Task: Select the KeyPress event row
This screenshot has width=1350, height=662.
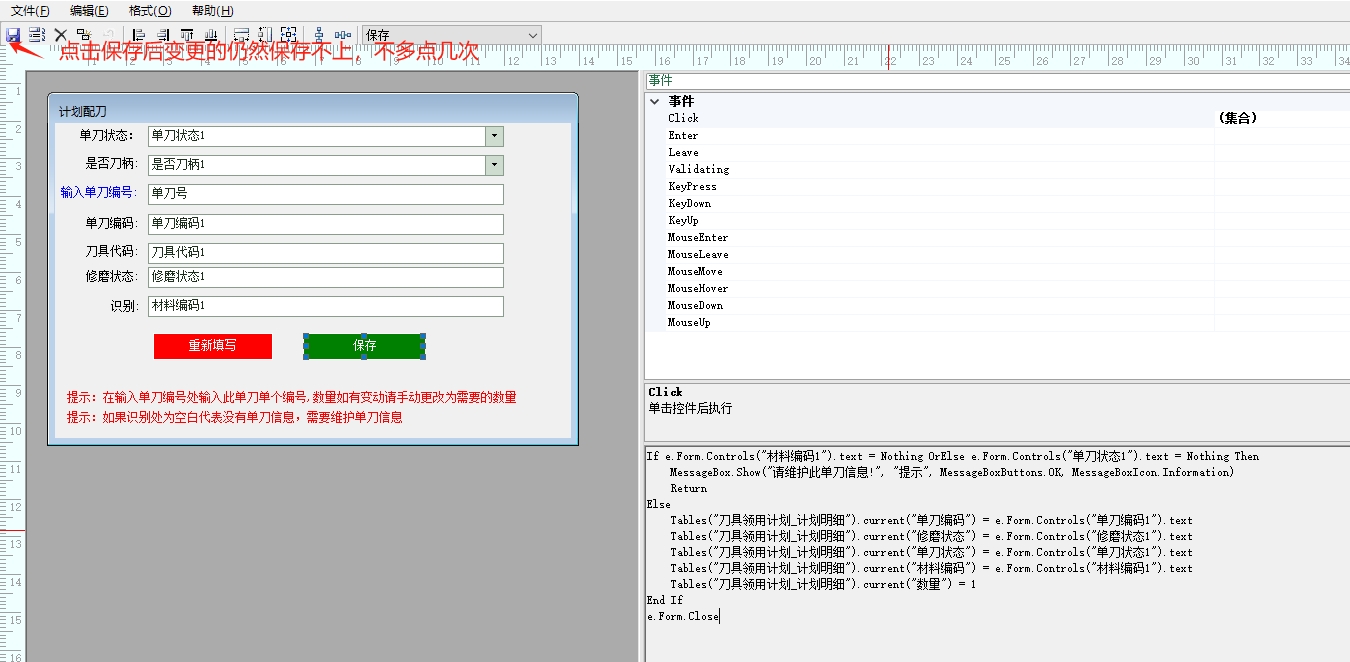Action: [692, 186]
